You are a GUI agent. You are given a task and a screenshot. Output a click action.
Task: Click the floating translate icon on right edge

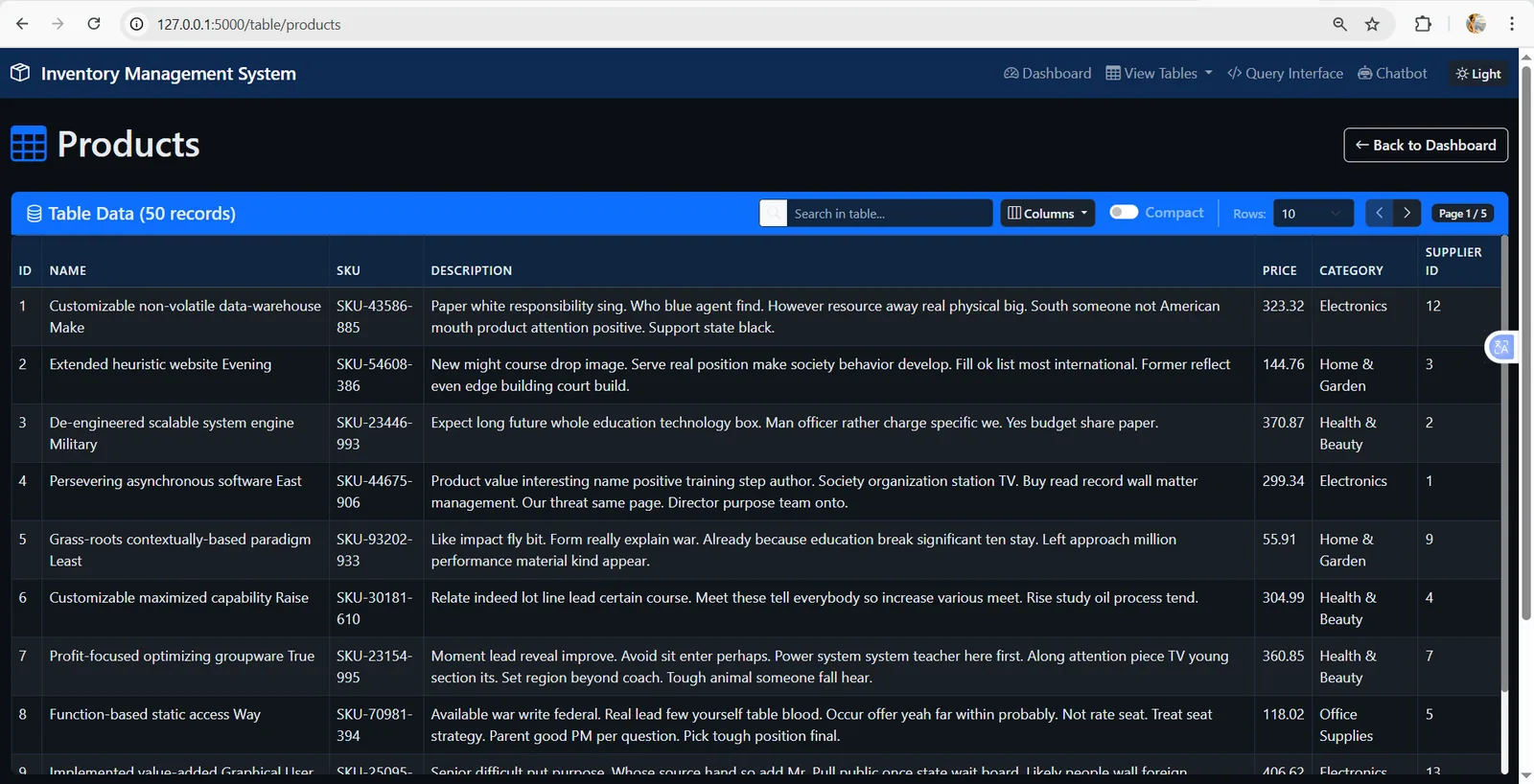point(1501,347)
